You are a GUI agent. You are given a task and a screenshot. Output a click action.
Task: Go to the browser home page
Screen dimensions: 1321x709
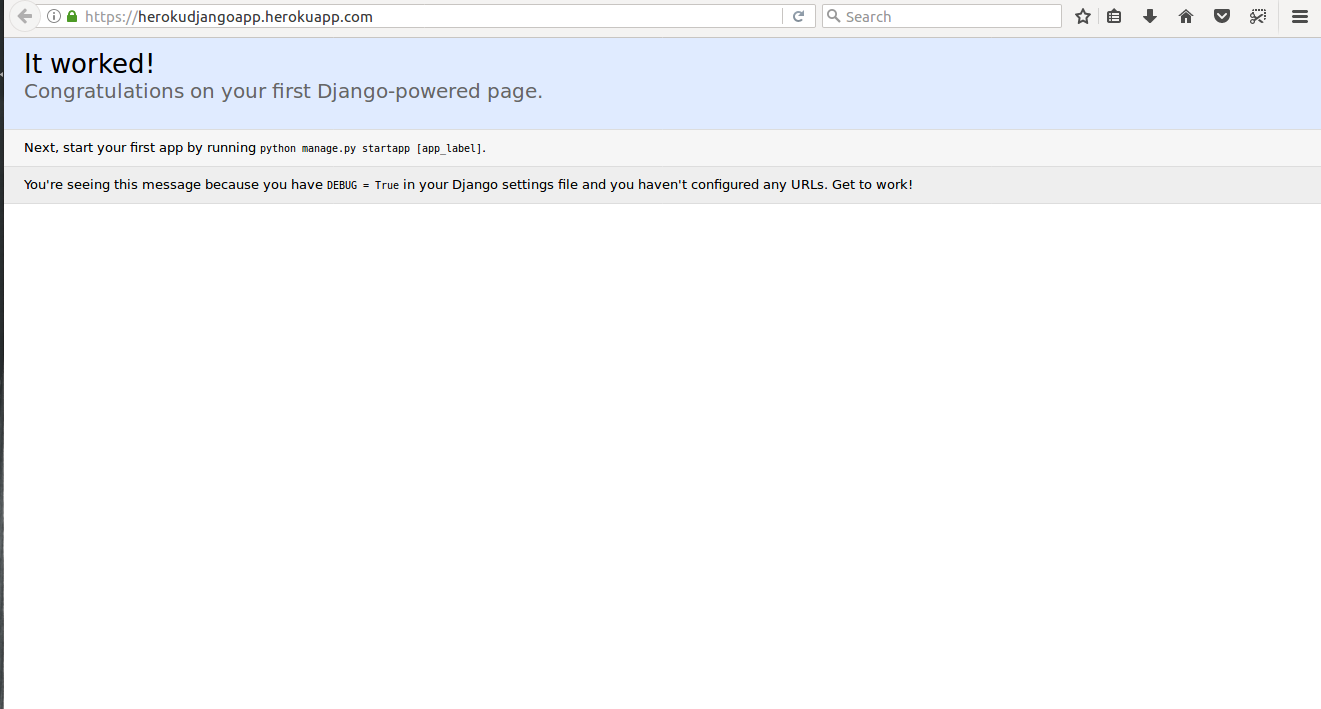(x=1185, y=16)
